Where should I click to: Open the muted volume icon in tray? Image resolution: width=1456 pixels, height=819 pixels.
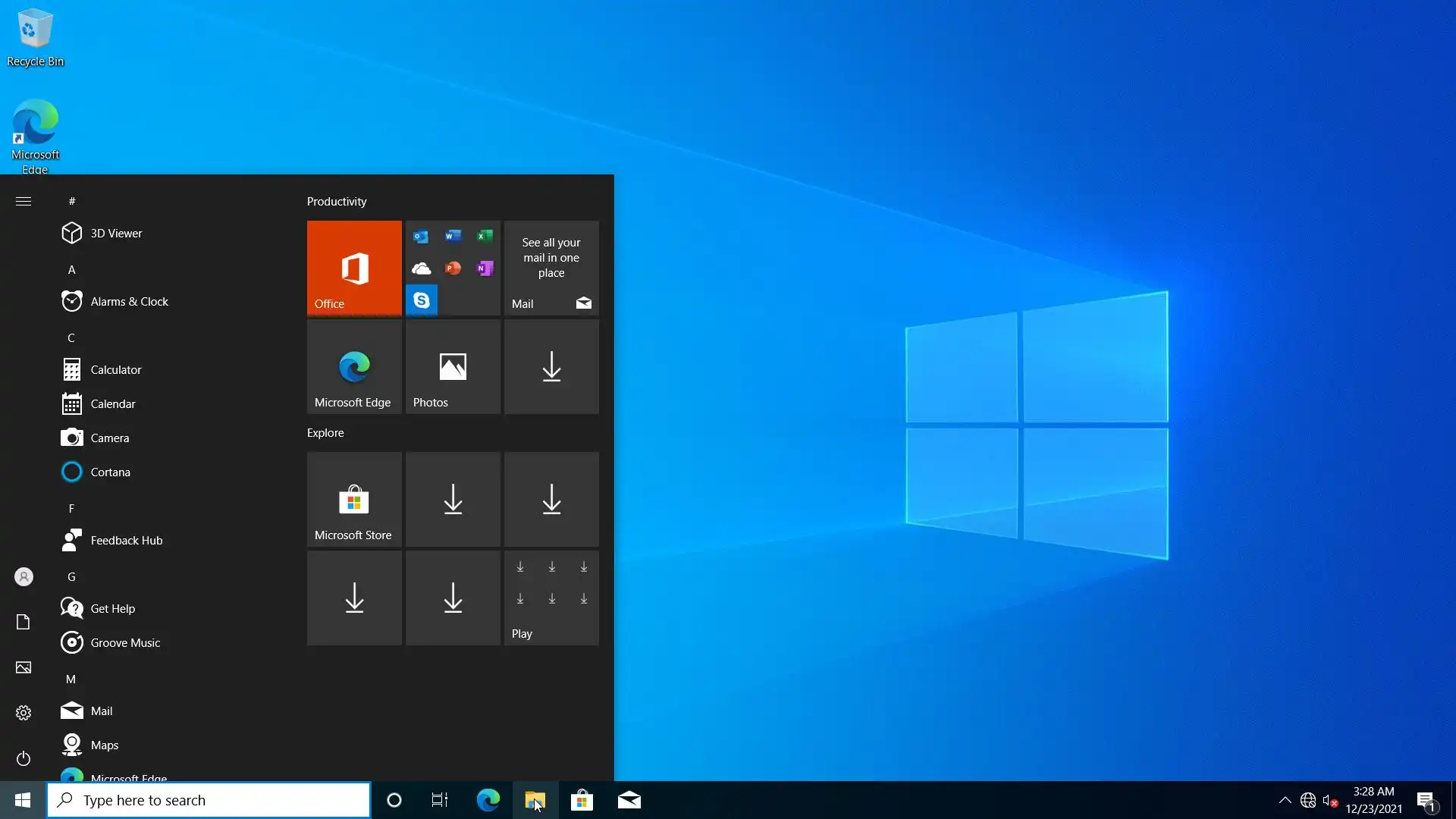(x=1329, y=800)
